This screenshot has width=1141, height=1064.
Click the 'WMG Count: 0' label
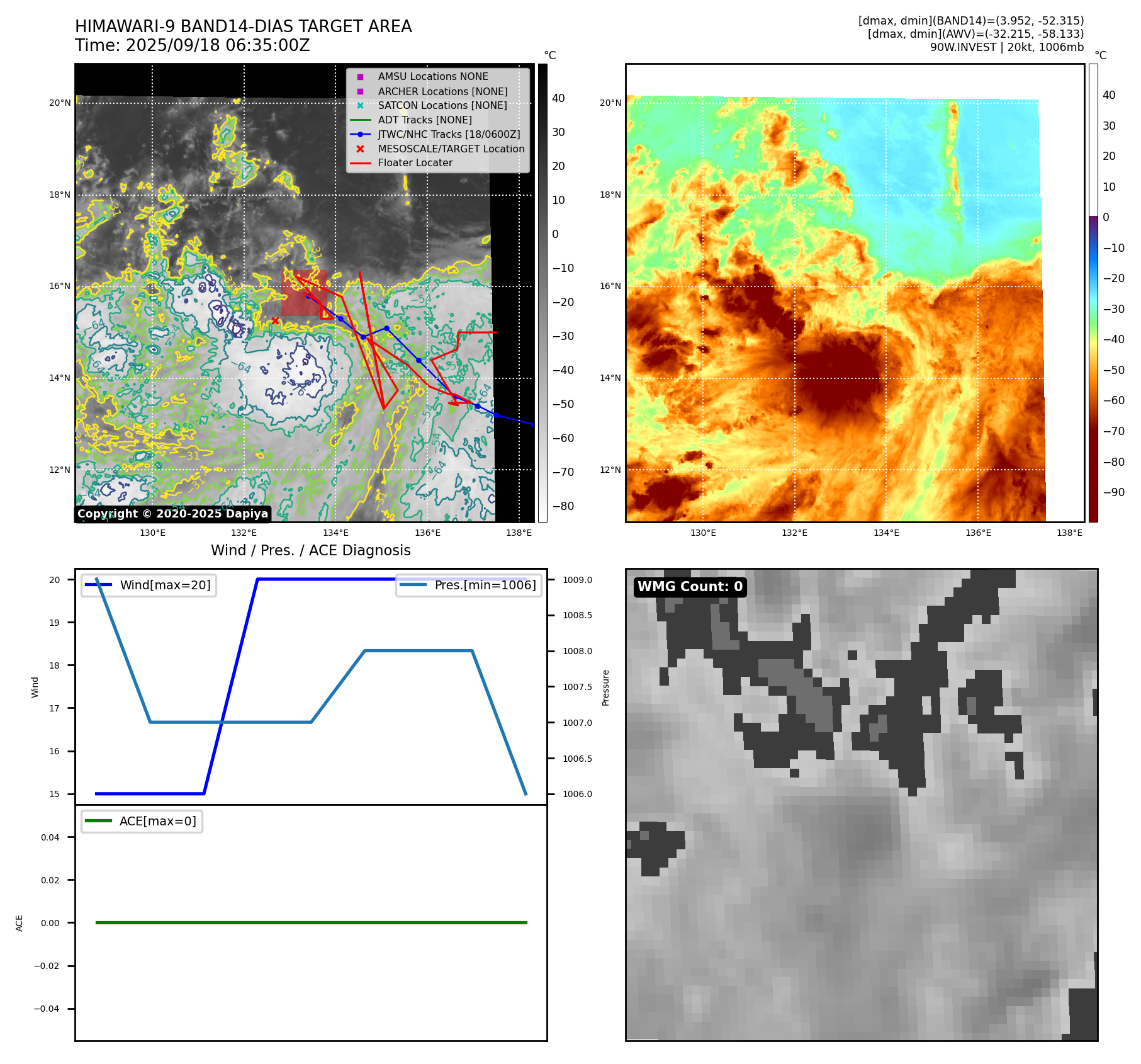(690, 587)
